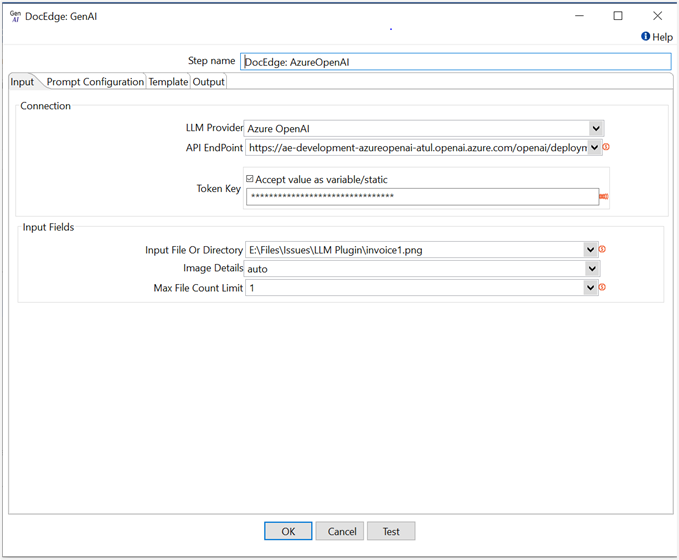The image size is (679, 560).
Task: Expand the API EndPoint dropdown arrow
Action: (596, 148)
